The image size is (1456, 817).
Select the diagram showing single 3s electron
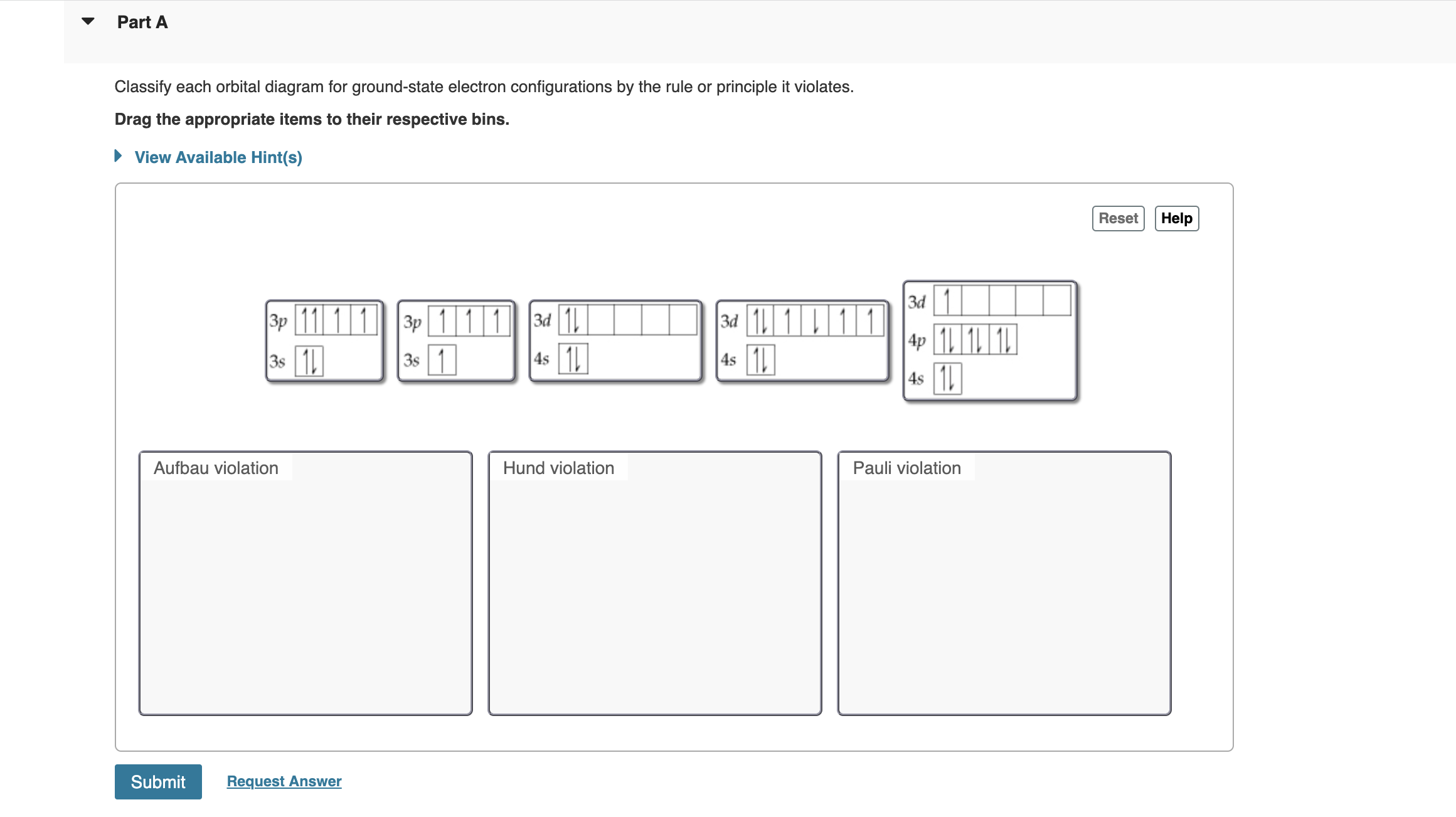tap(455, 342)
